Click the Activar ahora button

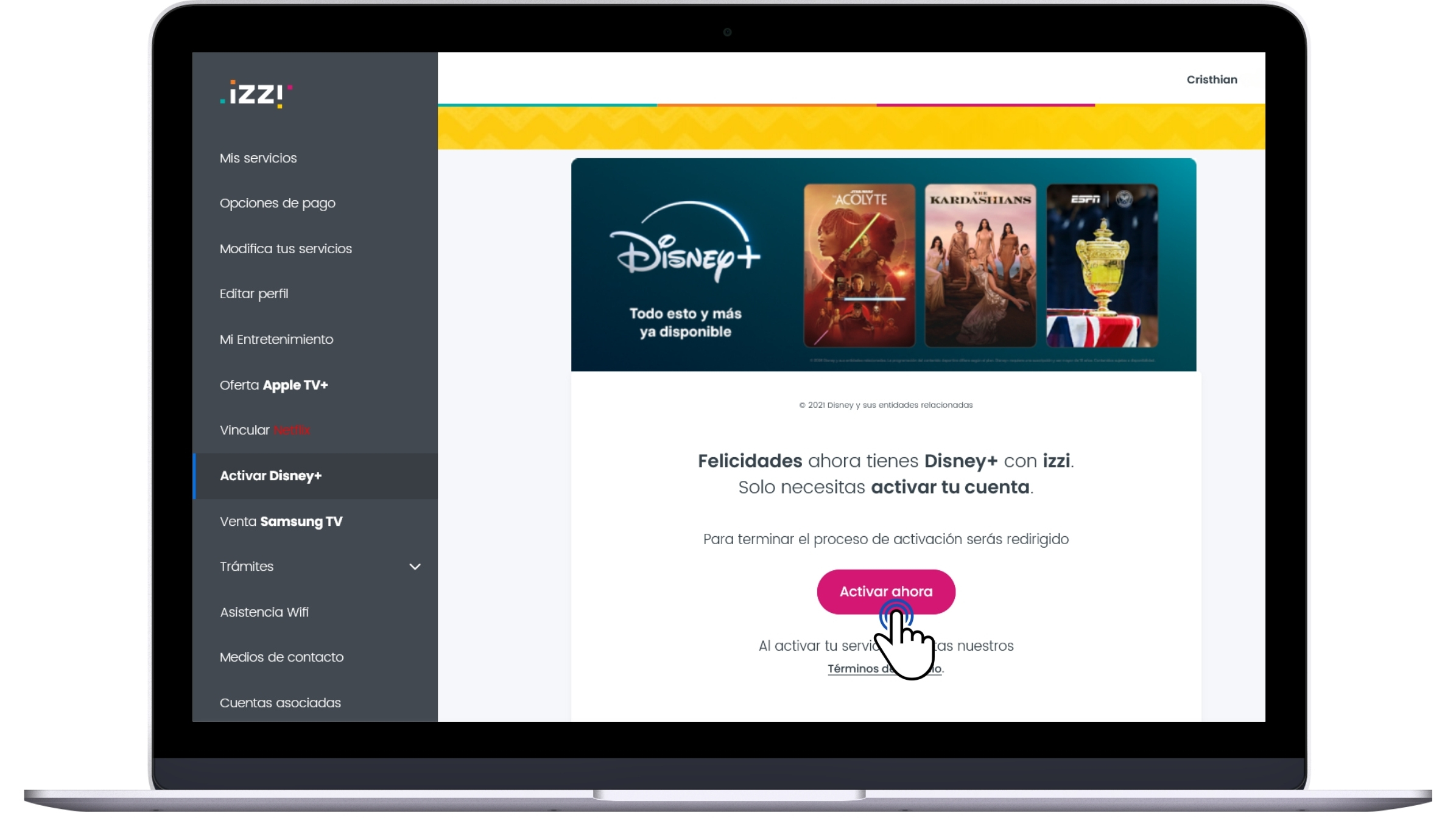click(886, 592)
